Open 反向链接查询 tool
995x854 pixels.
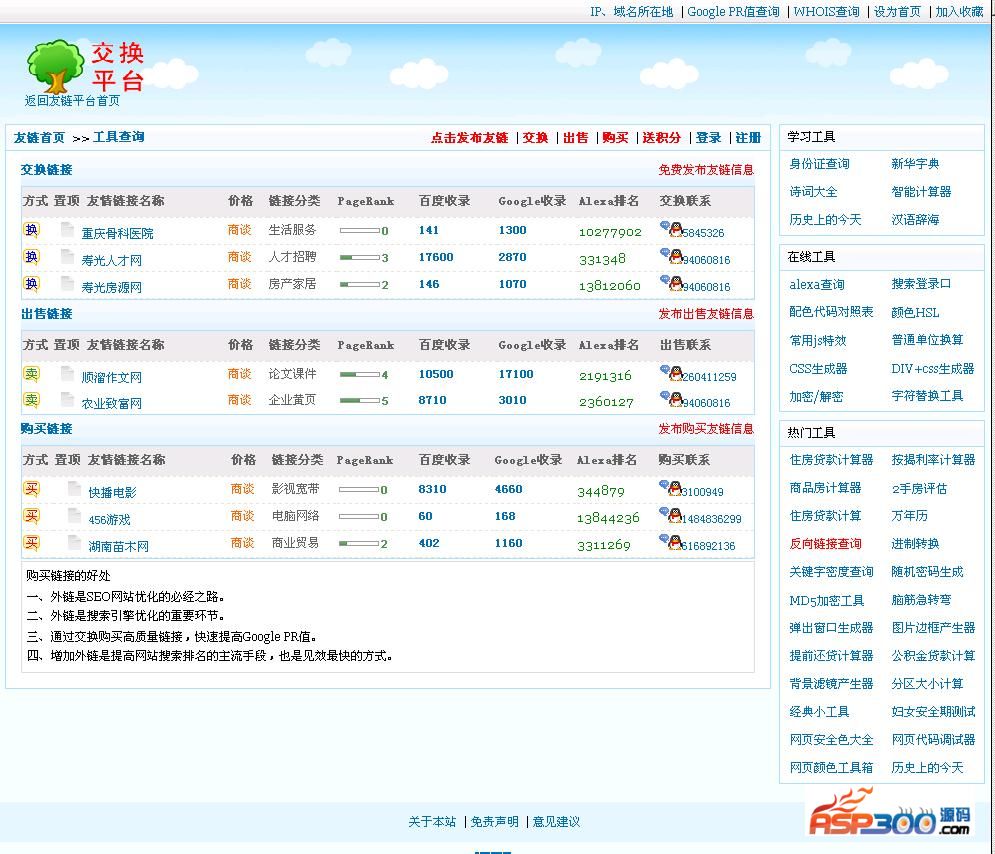click(826, 544)
